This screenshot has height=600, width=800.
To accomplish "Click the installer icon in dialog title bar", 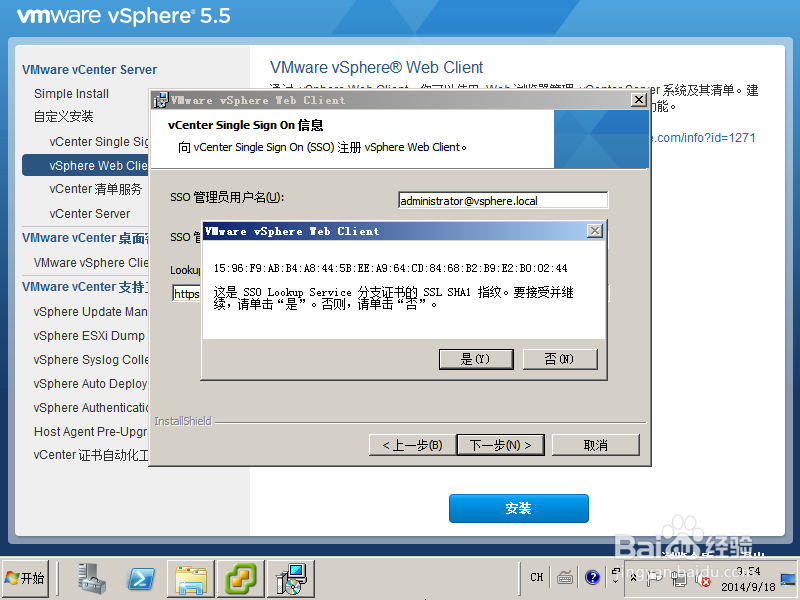I will [163, 99].
